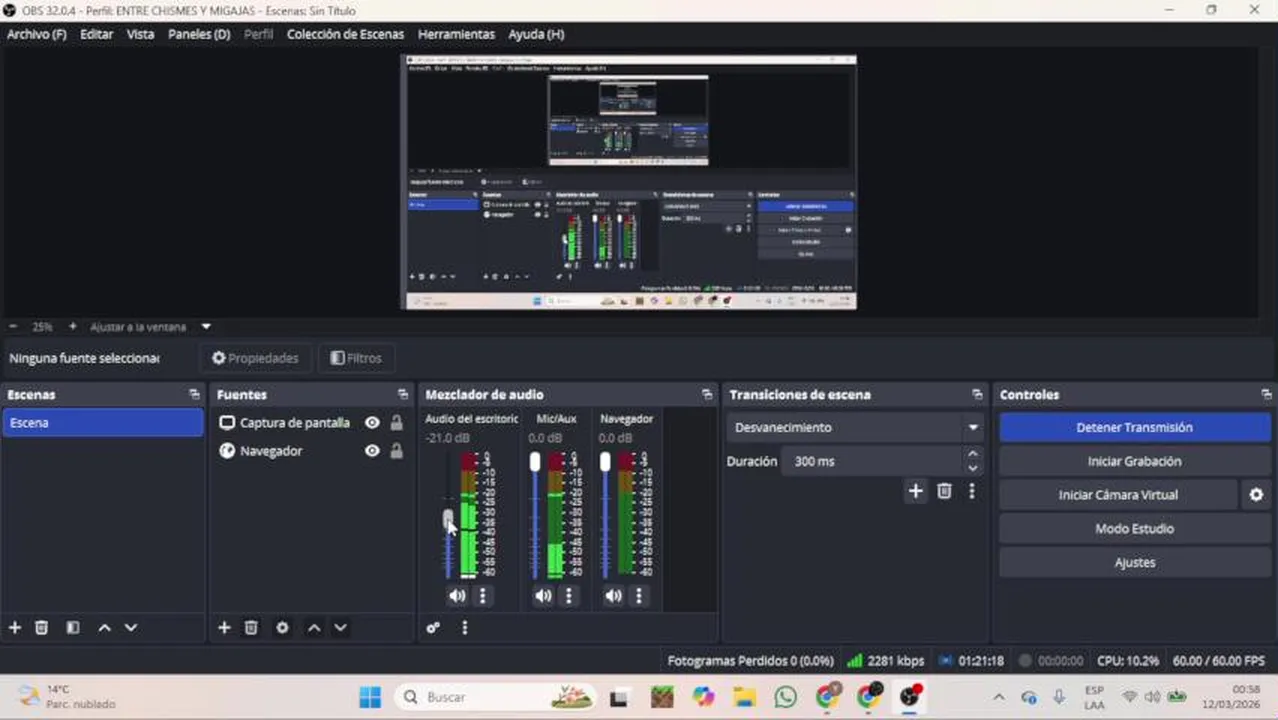Unlock Captura de pantalla source lock
The image size is (1278, 720).
tap(397, 423)
